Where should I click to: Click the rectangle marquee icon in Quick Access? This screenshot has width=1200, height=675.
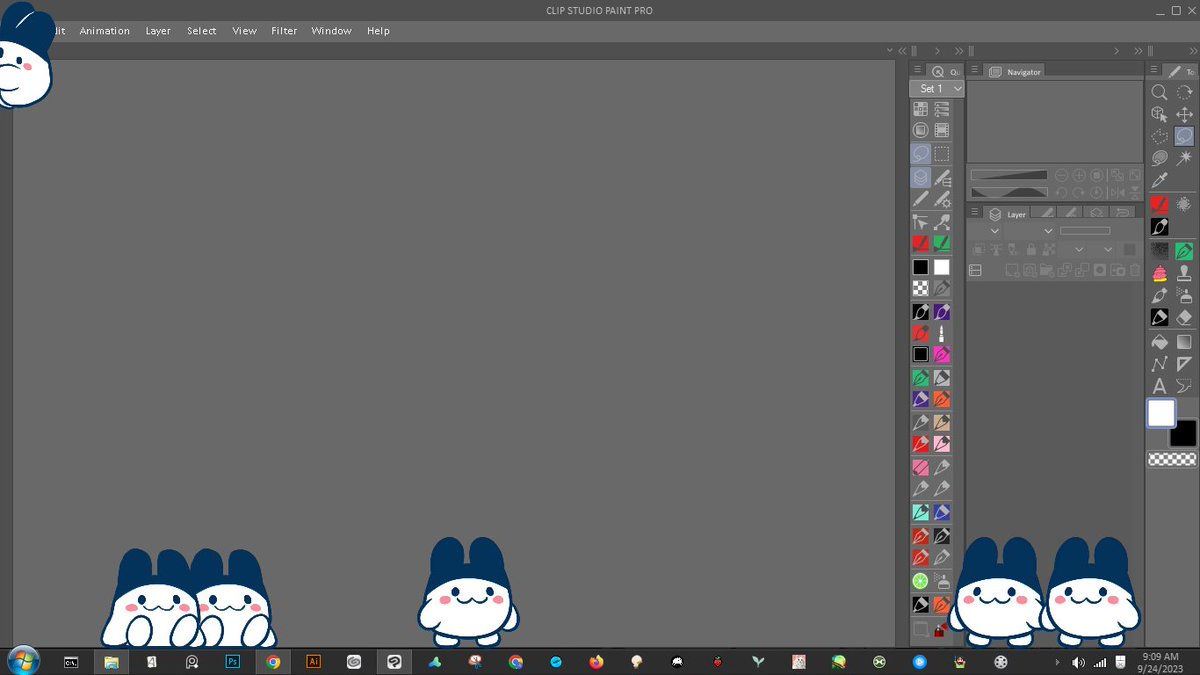click(x=941, y=154)
